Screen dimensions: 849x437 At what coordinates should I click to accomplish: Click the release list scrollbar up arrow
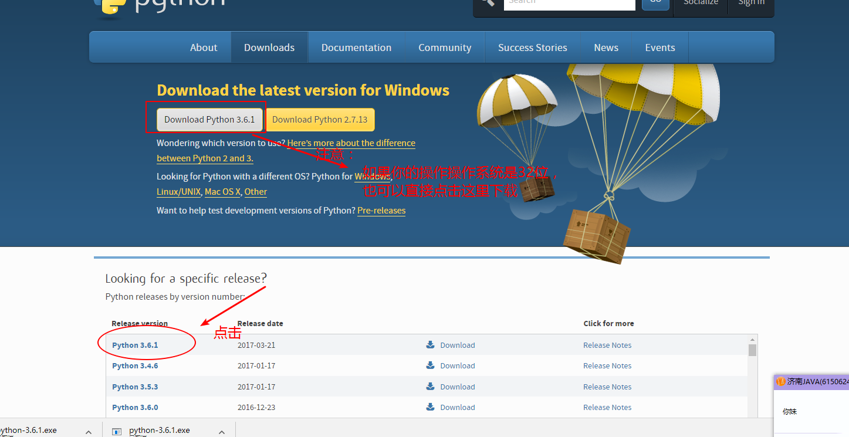click(752, 340)
